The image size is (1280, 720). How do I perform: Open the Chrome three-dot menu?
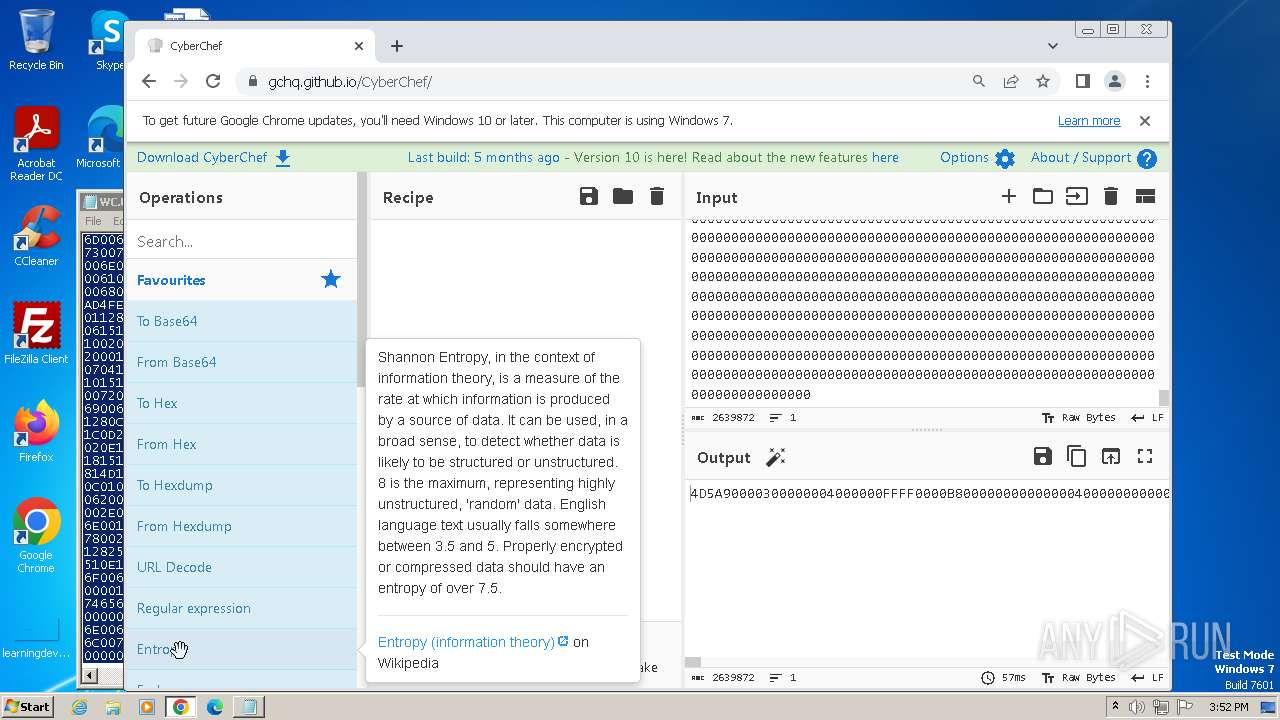click(1147, 82)
